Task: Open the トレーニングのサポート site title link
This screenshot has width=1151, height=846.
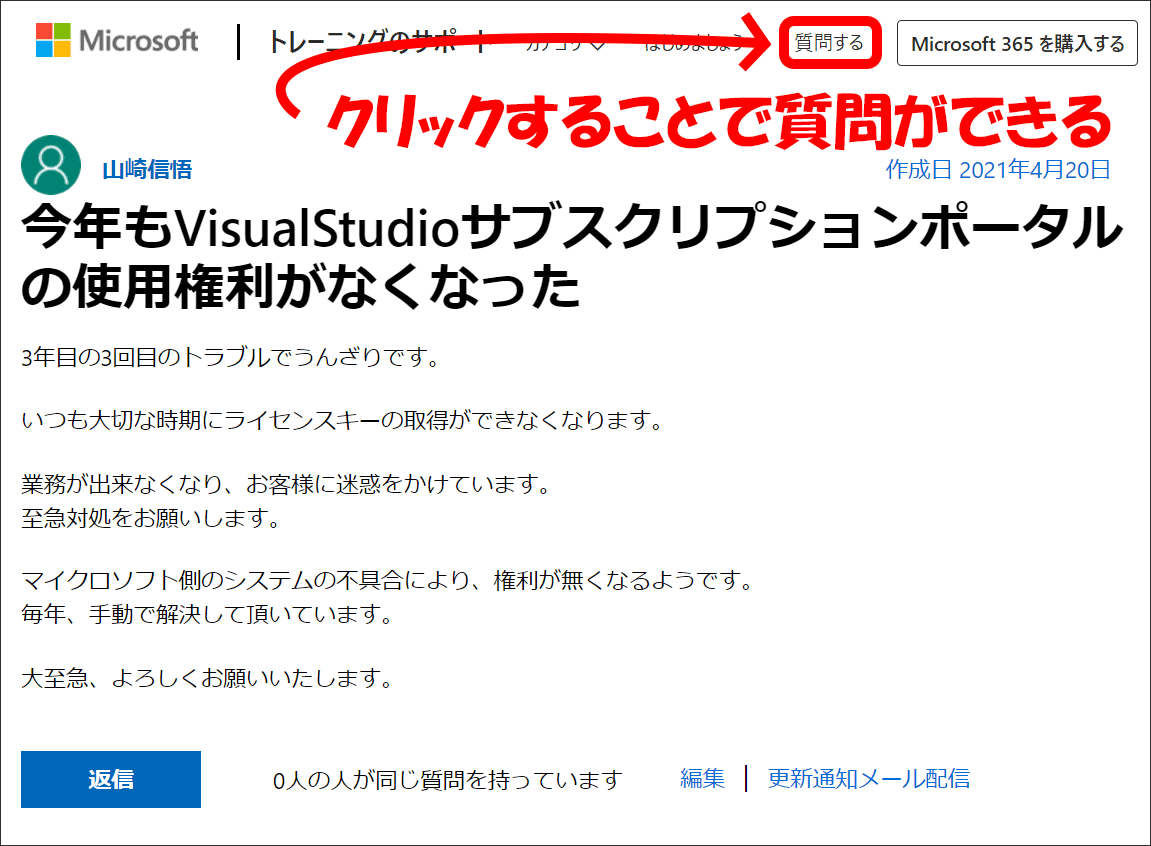Action: point(378,42)
